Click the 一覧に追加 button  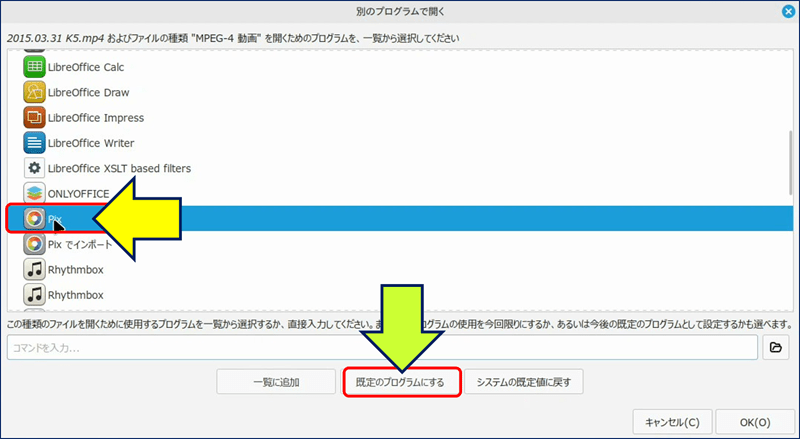click(276, 382)
